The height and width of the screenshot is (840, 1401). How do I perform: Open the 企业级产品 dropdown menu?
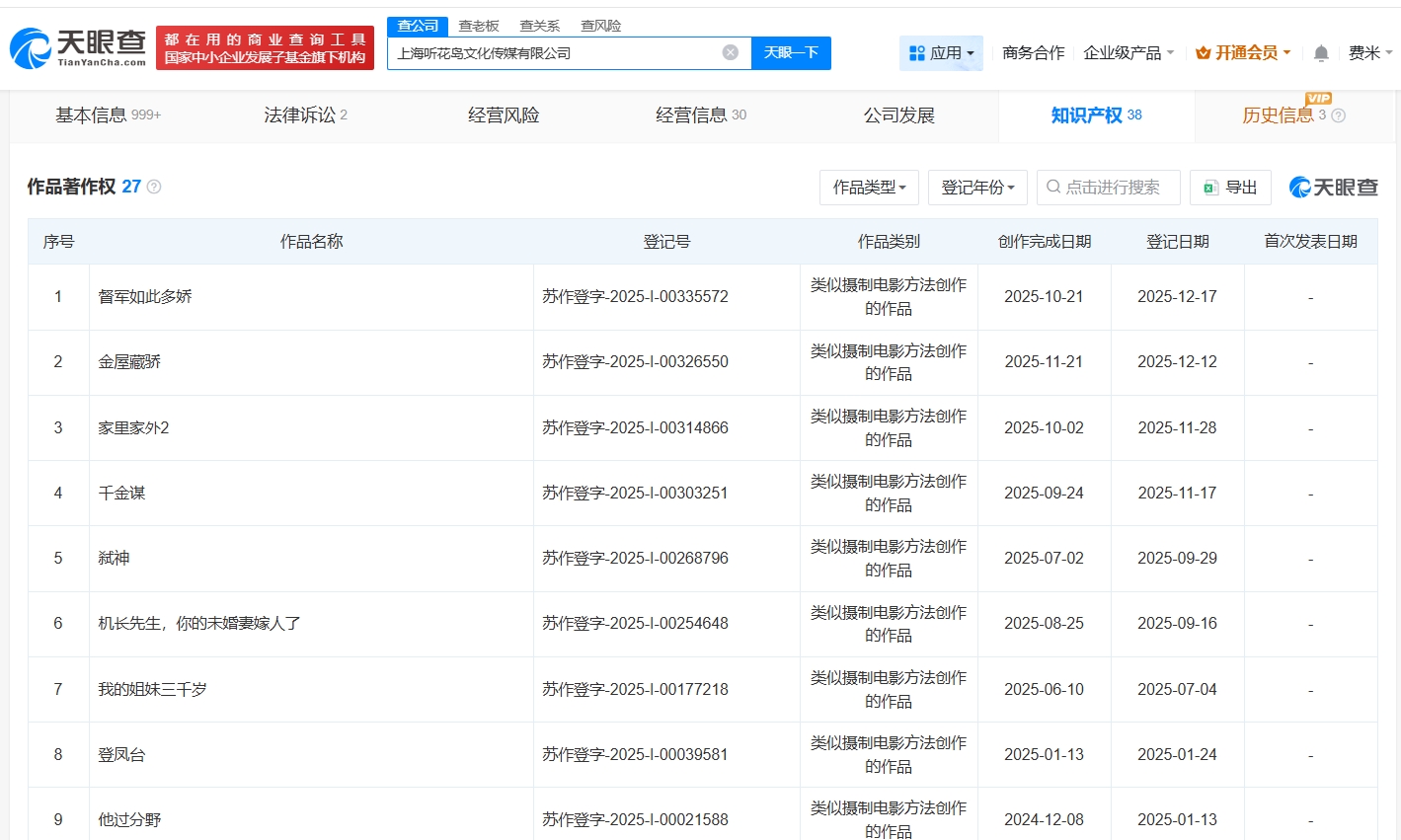(x=1128, y=53)
